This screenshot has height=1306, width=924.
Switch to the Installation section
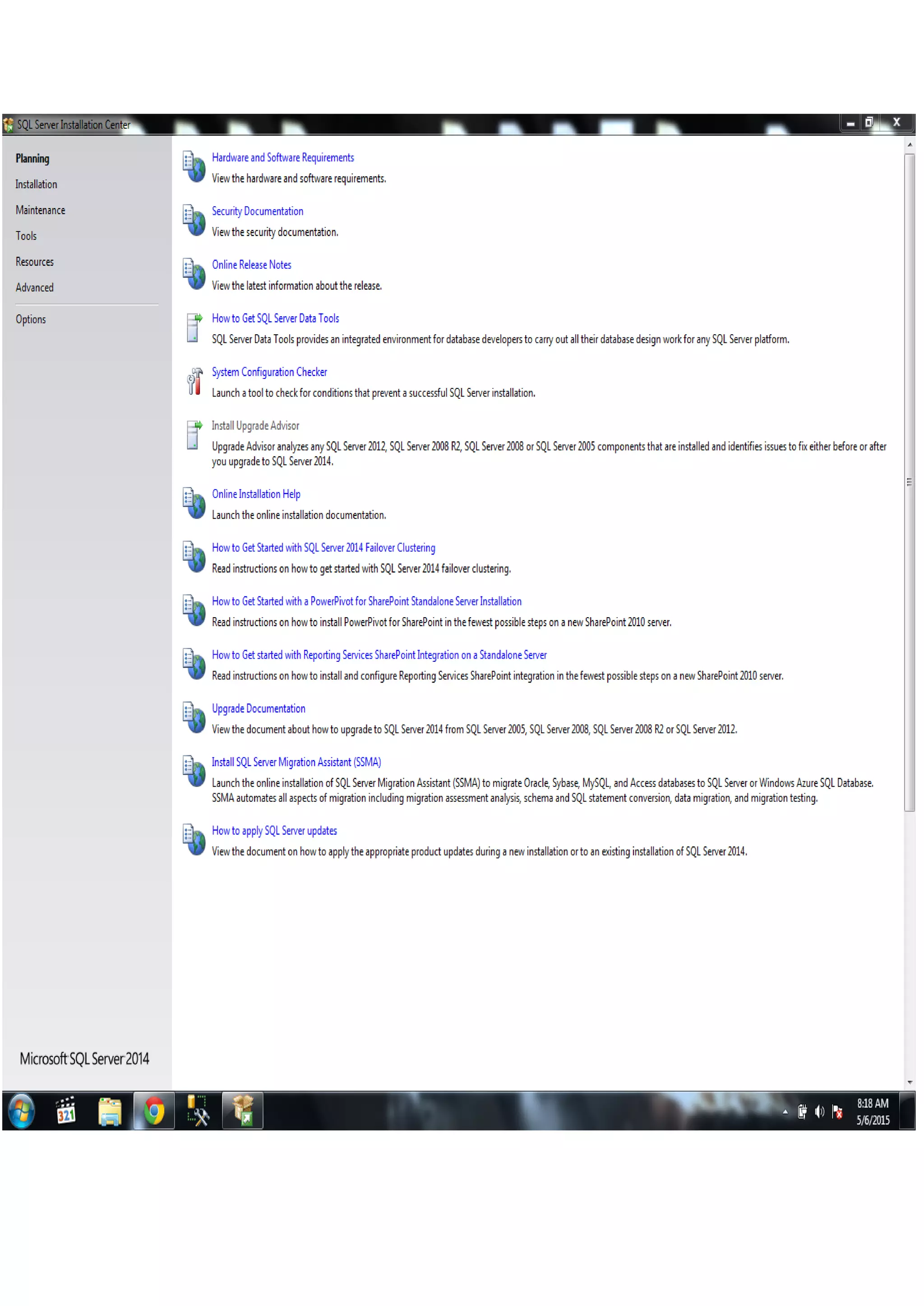coord(36,185)
